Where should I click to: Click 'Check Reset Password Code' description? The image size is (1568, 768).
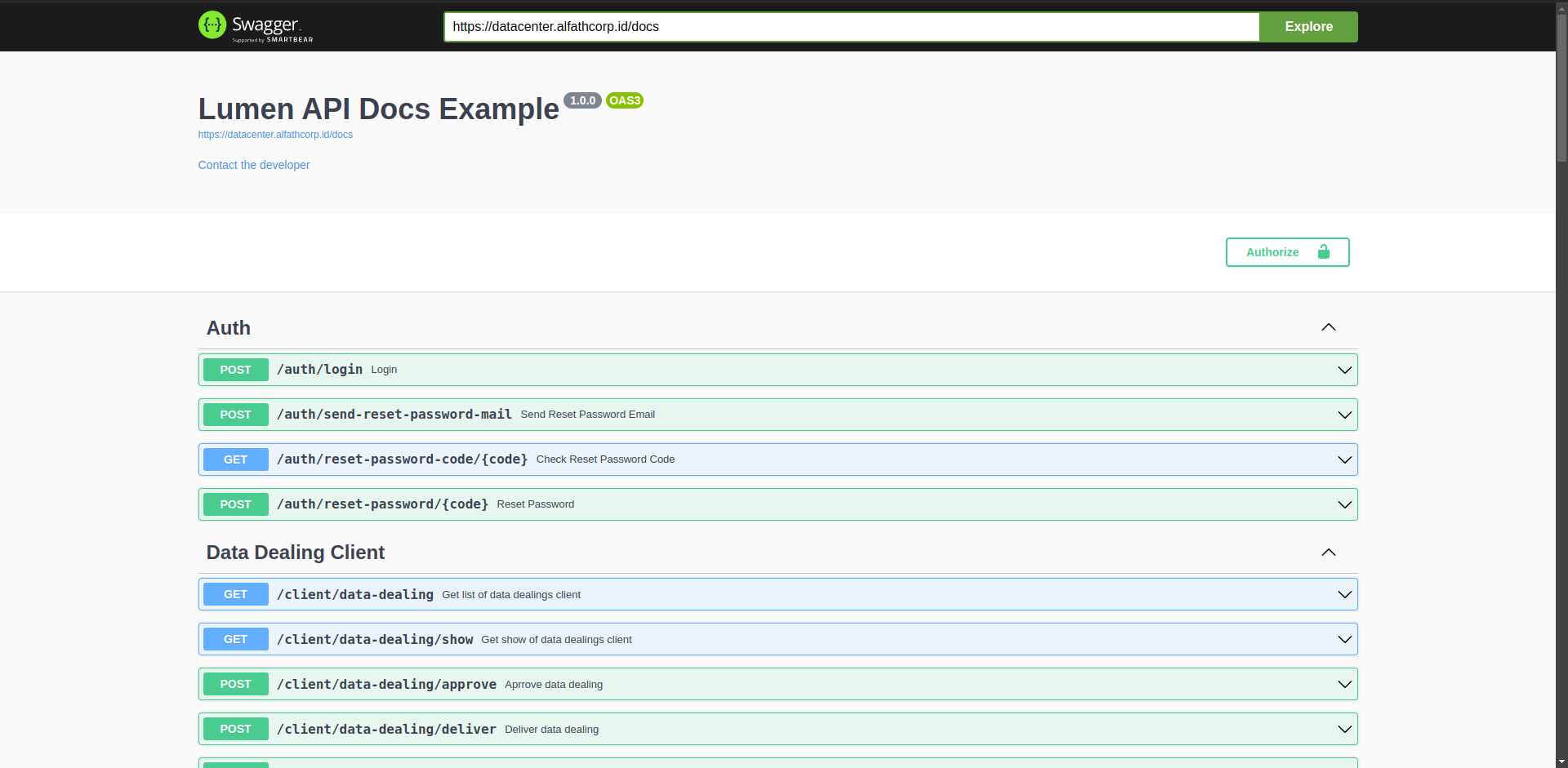coord(605,459)
